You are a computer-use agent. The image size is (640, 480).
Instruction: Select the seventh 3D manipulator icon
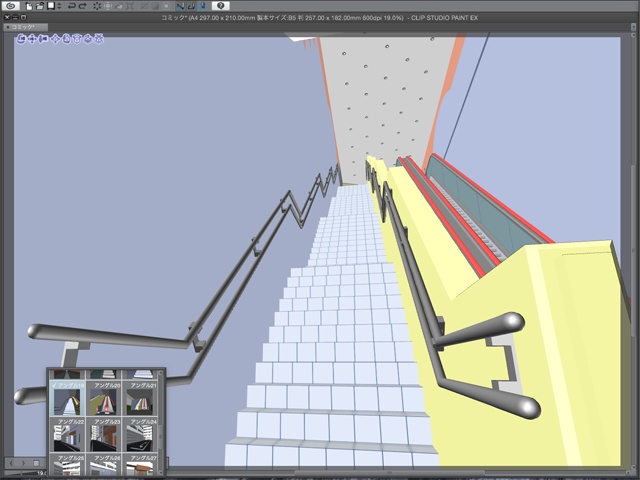[x=87, y=39]
